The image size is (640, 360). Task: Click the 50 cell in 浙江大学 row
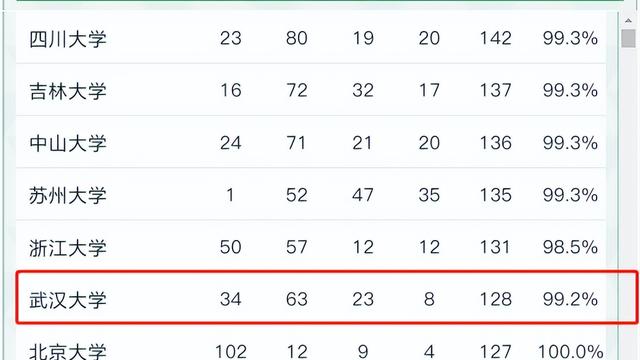point(231,247)
